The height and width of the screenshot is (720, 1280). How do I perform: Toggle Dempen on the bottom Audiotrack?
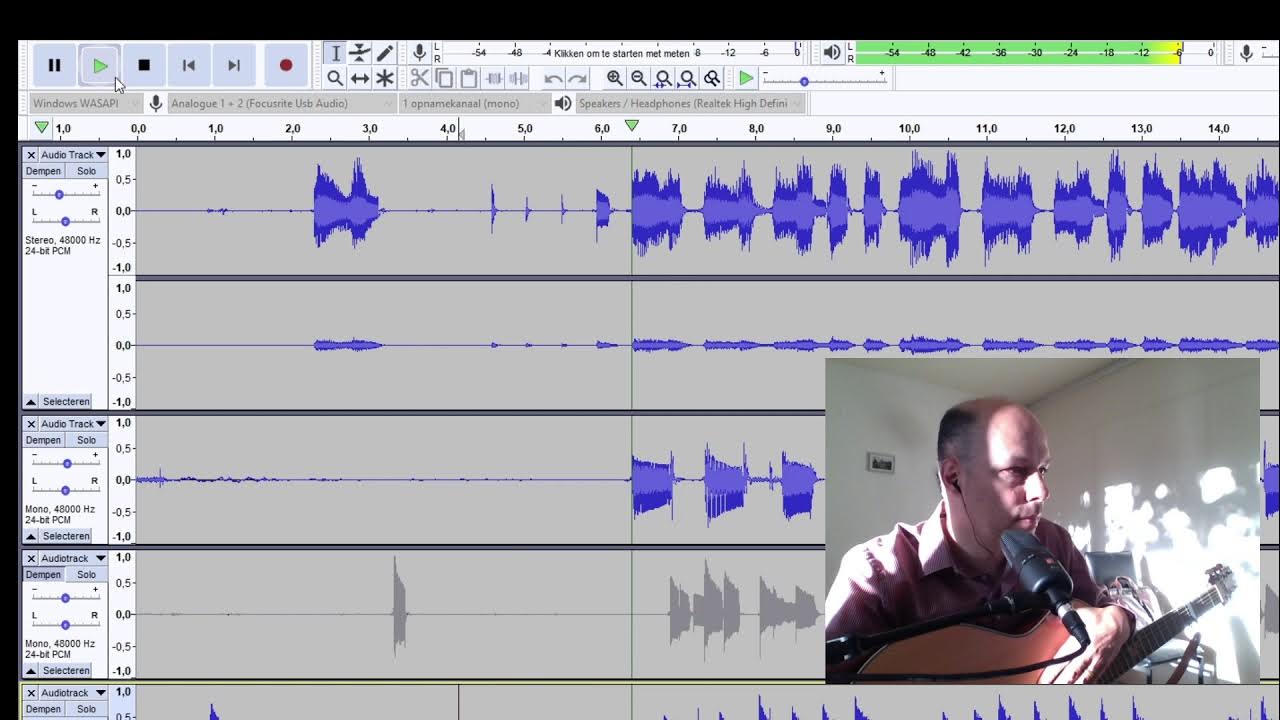click(x=43, y=709)
